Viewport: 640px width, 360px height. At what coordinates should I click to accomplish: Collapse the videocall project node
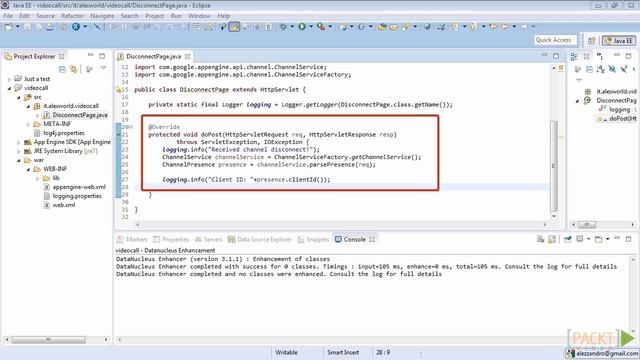pos(9,88)
